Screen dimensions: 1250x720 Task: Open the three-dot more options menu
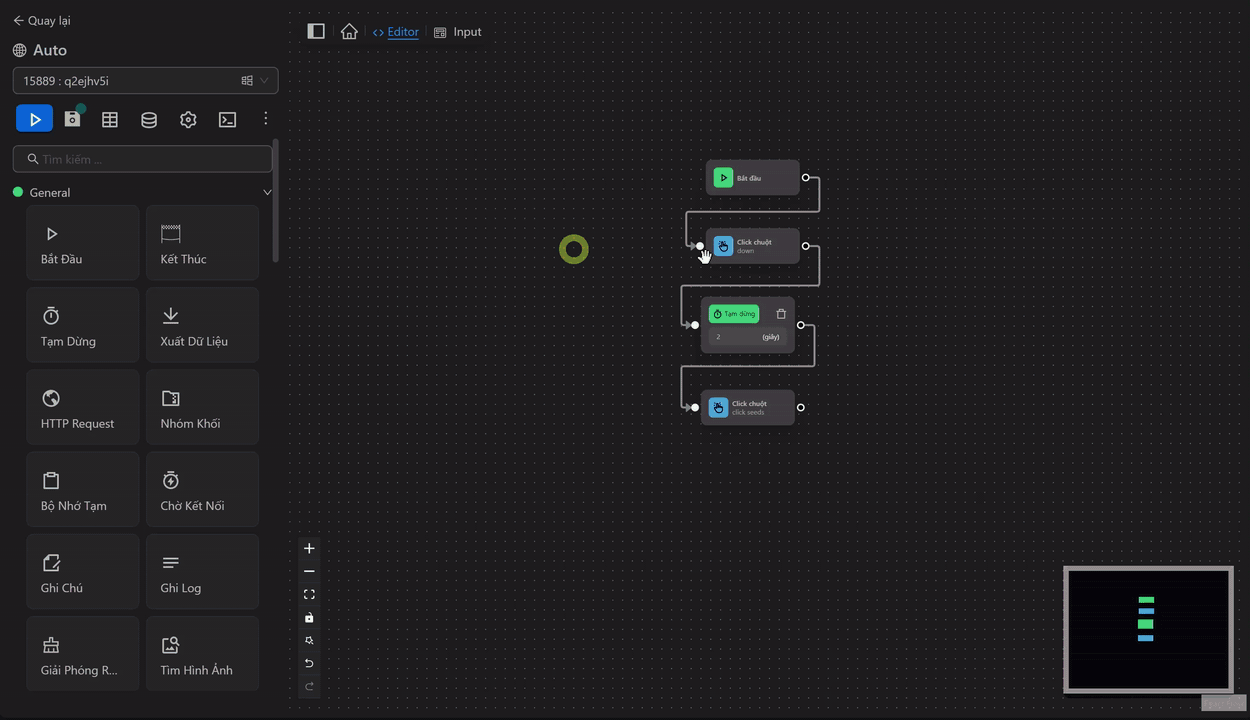coord(265,119)
